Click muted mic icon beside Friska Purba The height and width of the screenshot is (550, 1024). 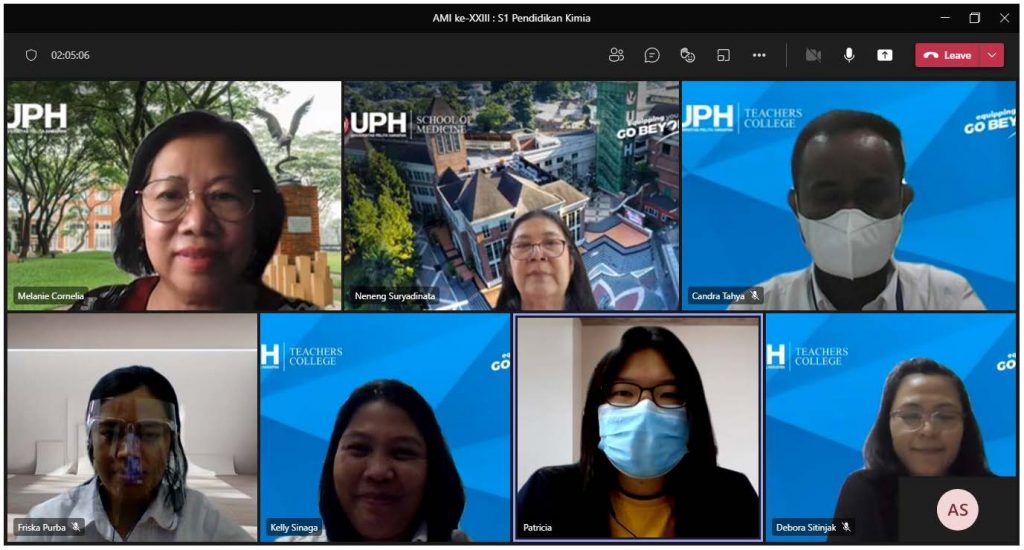[x=76, y=527]
